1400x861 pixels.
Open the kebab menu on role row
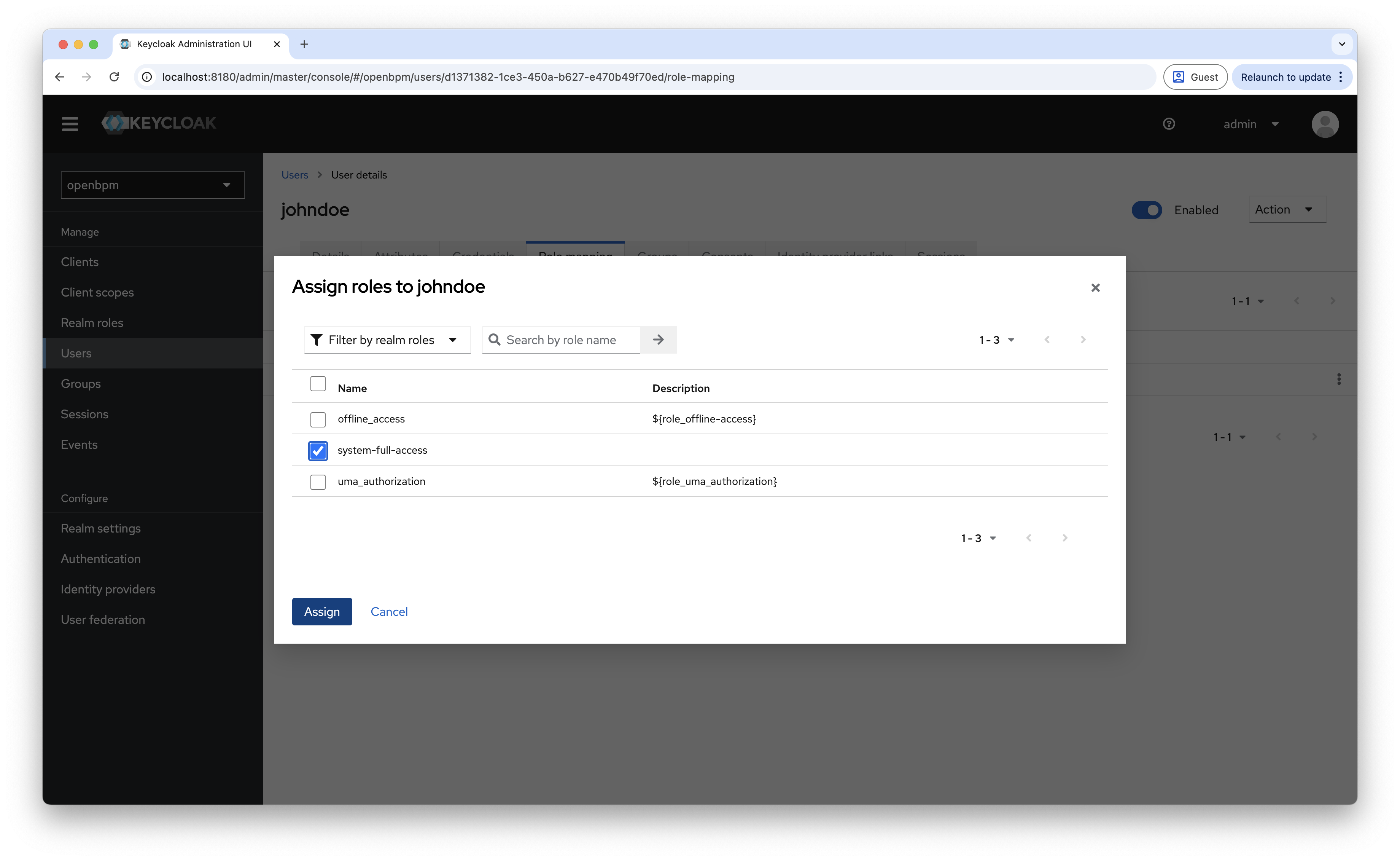1338,379
